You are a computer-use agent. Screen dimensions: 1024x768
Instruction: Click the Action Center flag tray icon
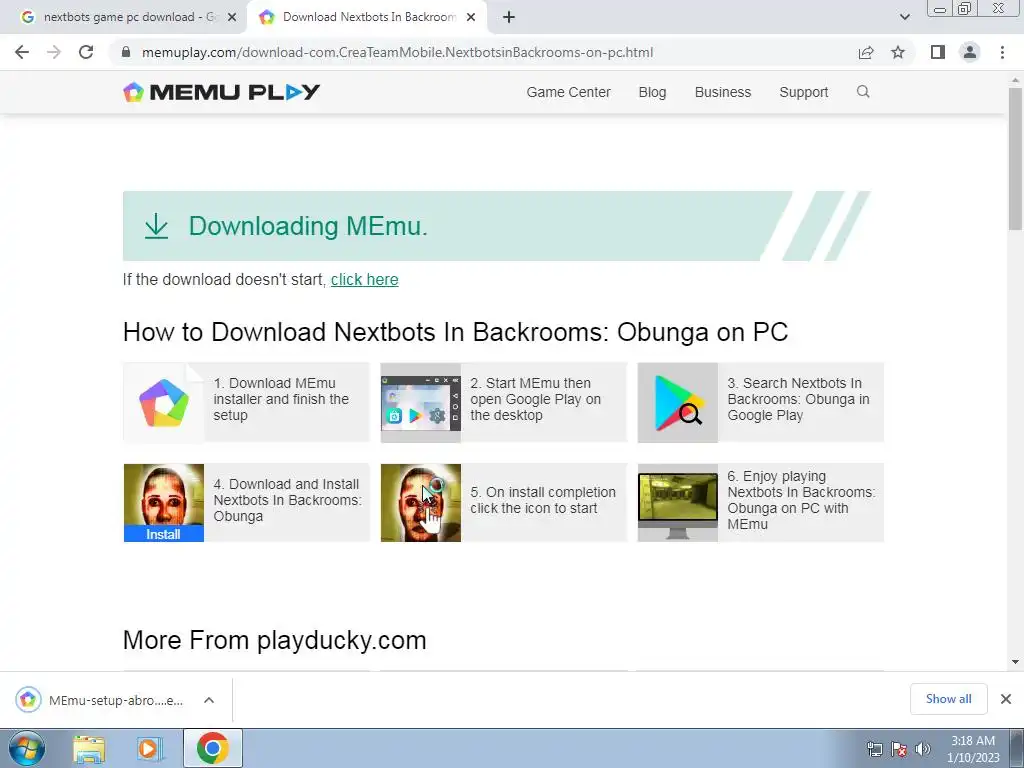pos(899,749)
